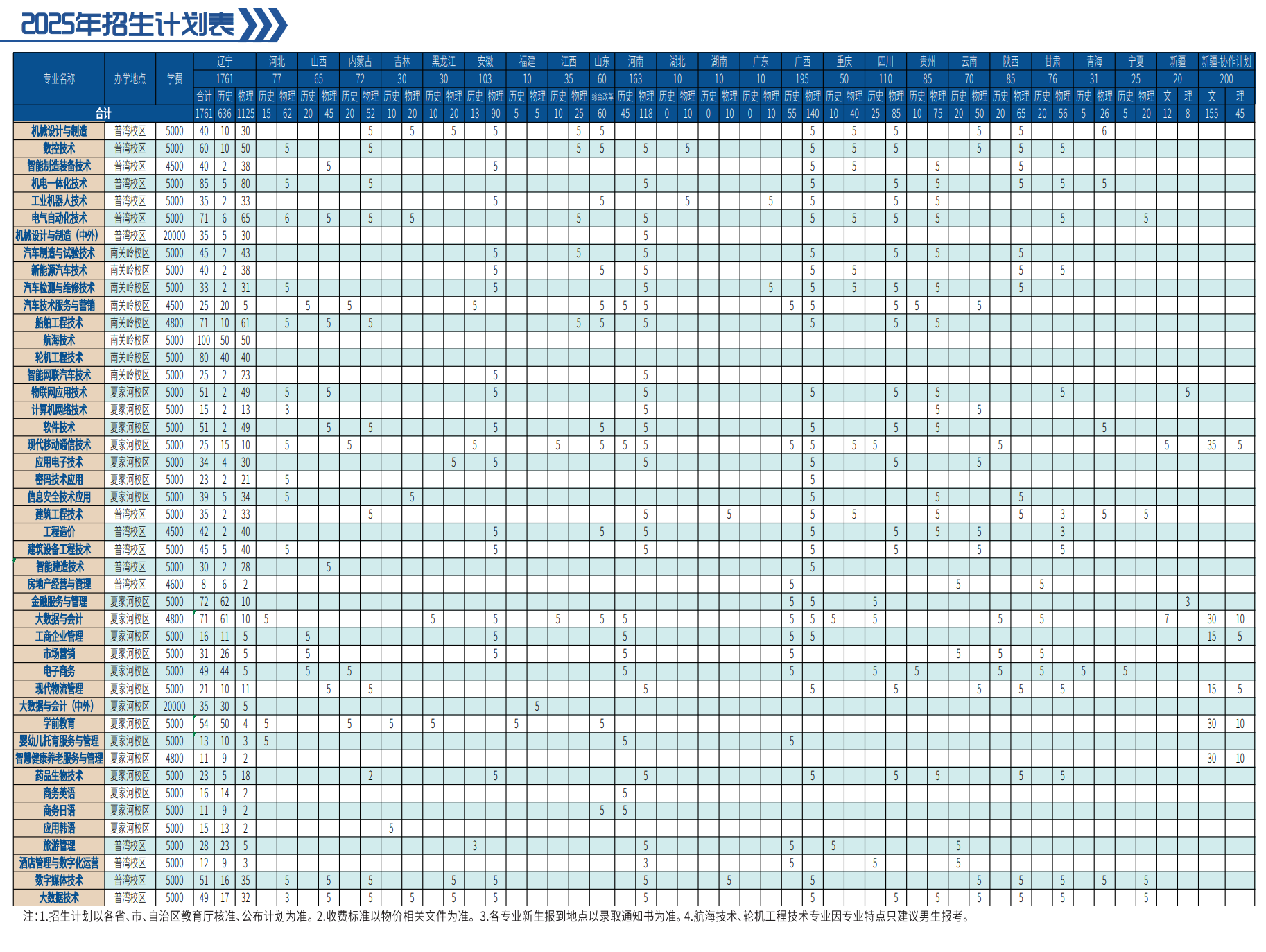Click the '河南' province header

(635, 62)
